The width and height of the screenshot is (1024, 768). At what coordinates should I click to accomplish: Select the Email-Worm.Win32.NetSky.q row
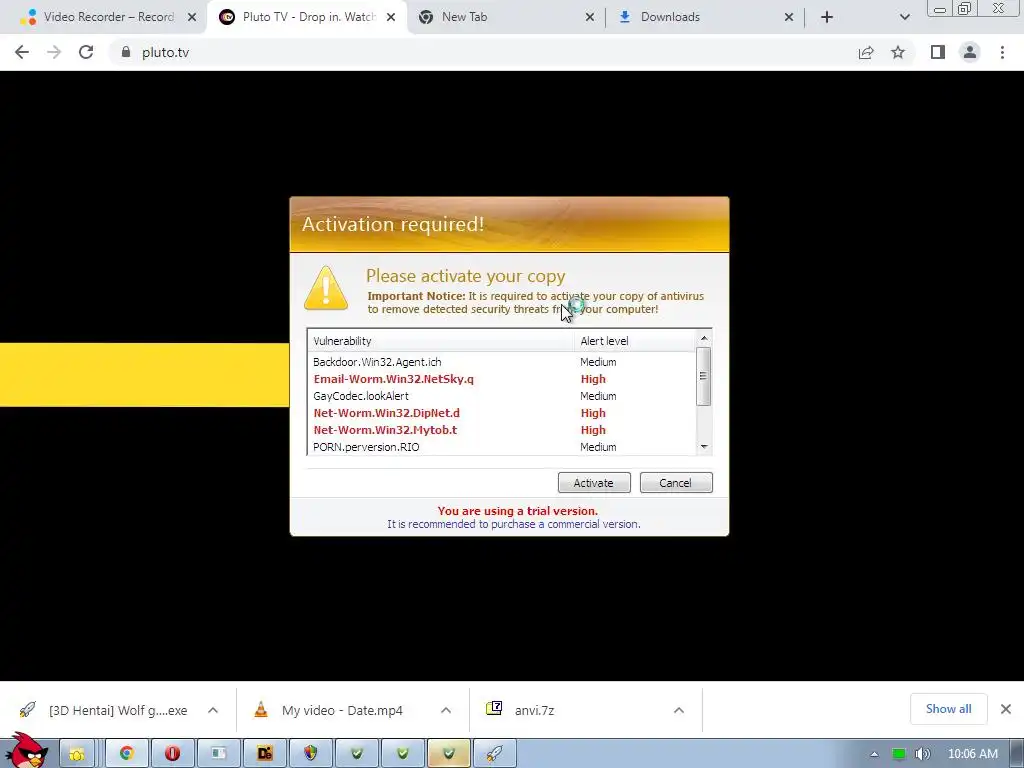pyautogui.click(x=502, y=379)
